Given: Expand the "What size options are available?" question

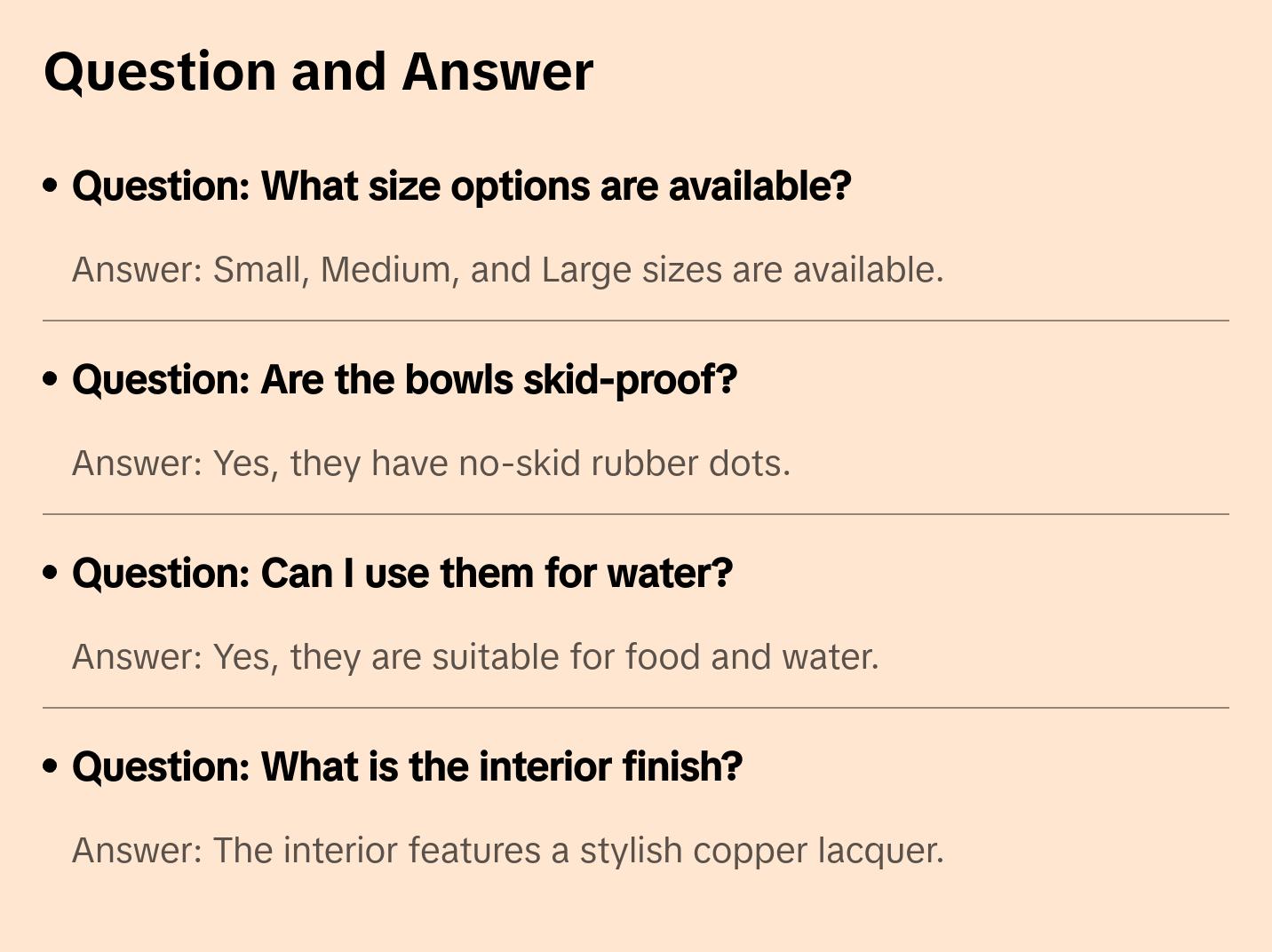Looking at the screenshot, I should (x=461, y=186).
